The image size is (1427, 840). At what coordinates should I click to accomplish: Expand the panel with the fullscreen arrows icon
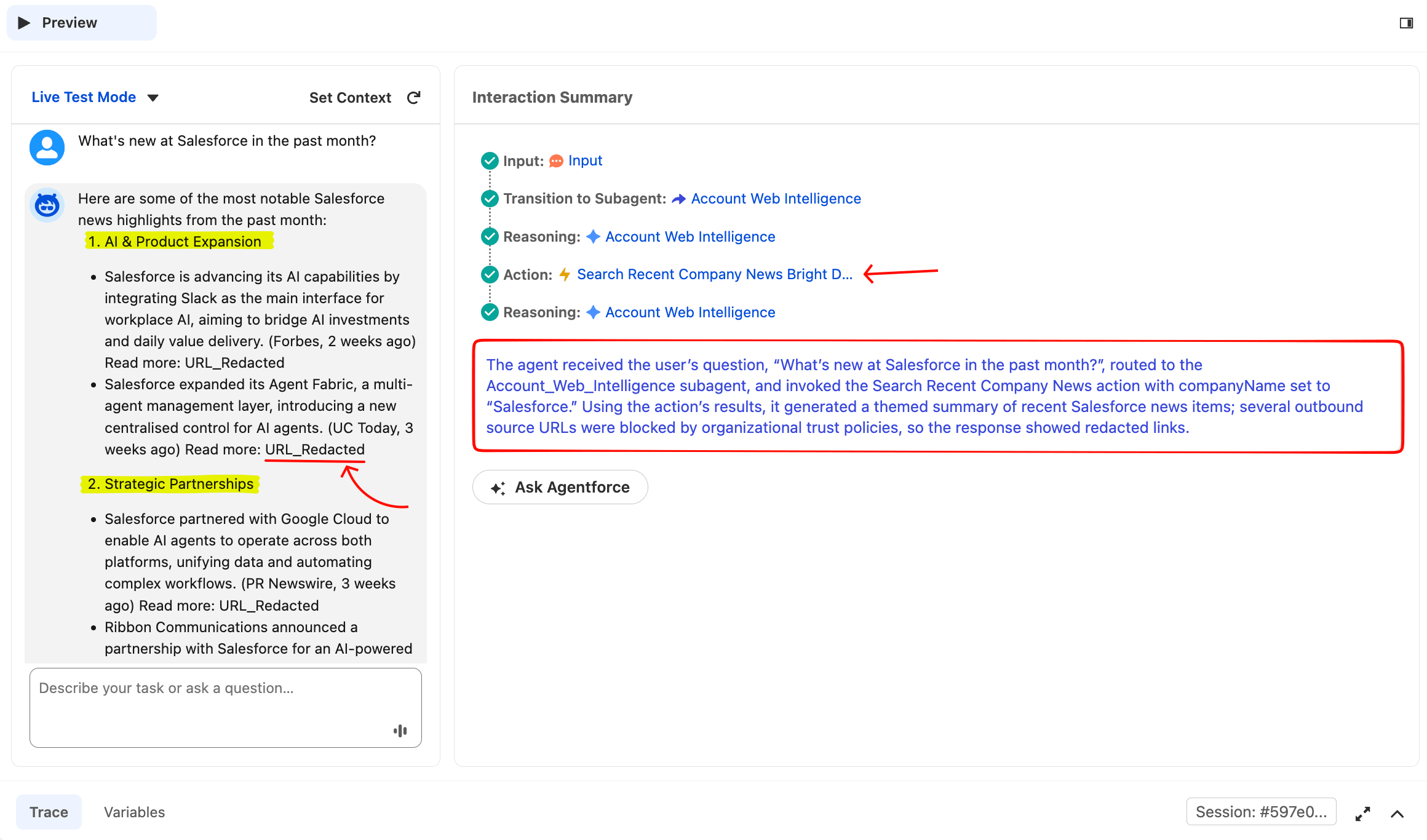pos(1362,814)
